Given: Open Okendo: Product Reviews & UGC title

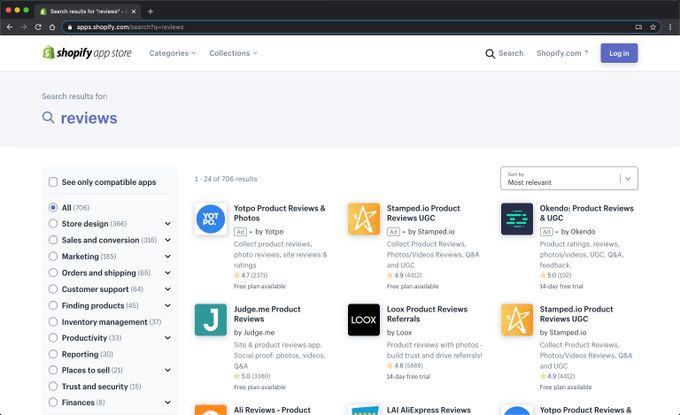Looking at the screenshot, I should point(586,213).
